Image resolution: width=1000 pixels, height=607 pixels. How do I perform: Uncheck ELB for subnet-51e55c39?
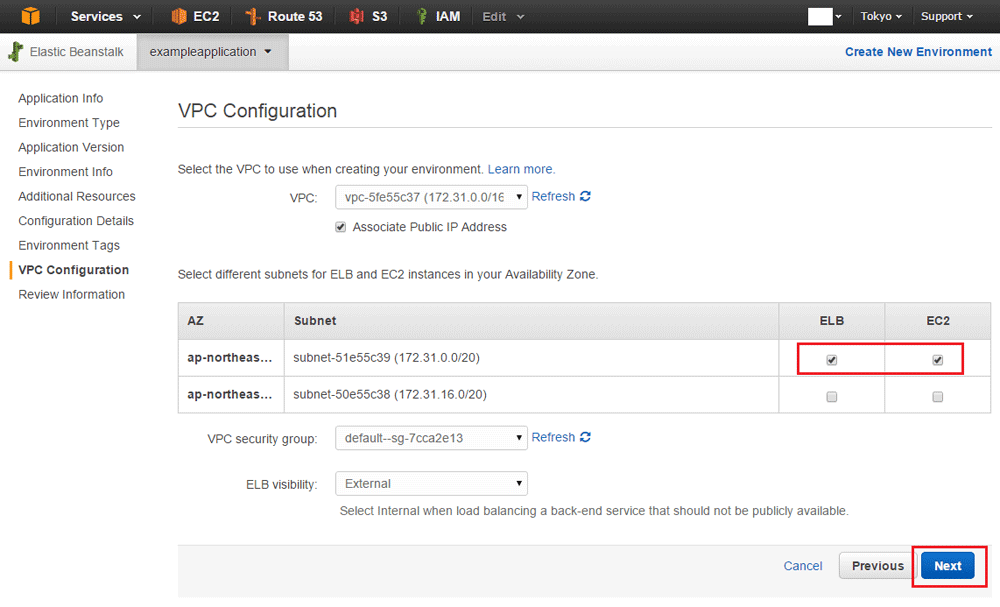832,360
